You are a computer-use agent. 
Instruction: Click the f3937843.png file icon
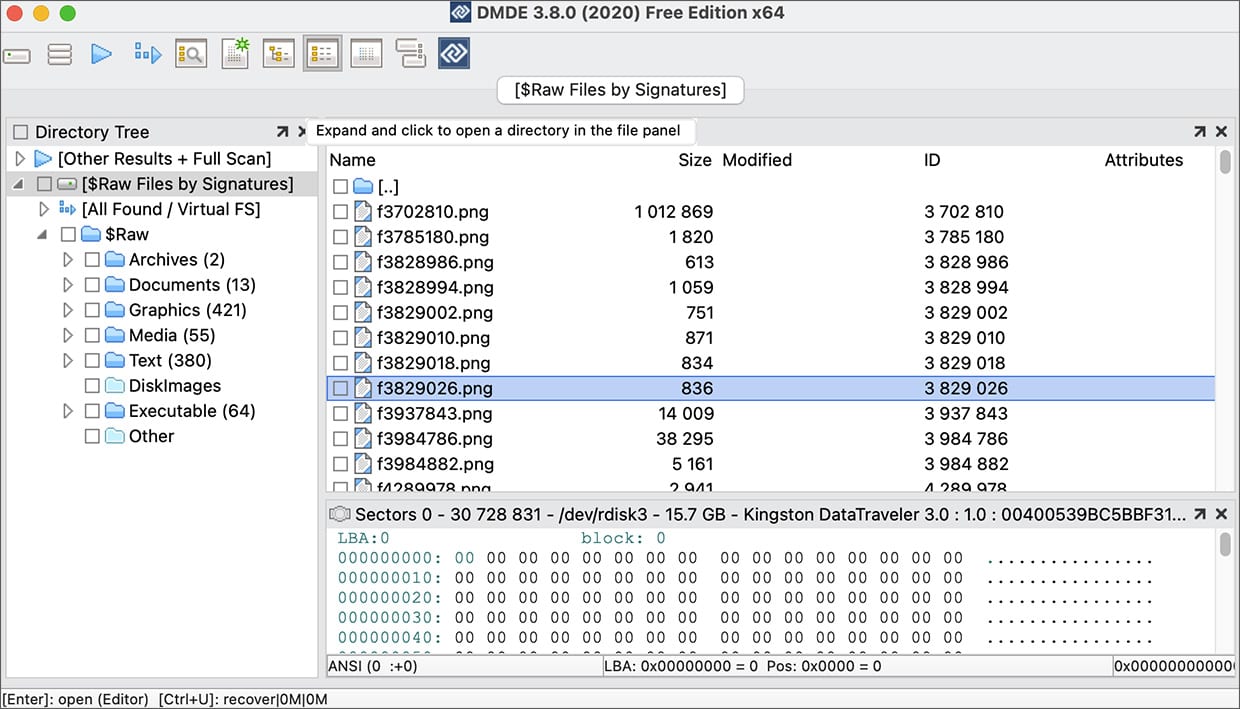(x=363, y=414)
